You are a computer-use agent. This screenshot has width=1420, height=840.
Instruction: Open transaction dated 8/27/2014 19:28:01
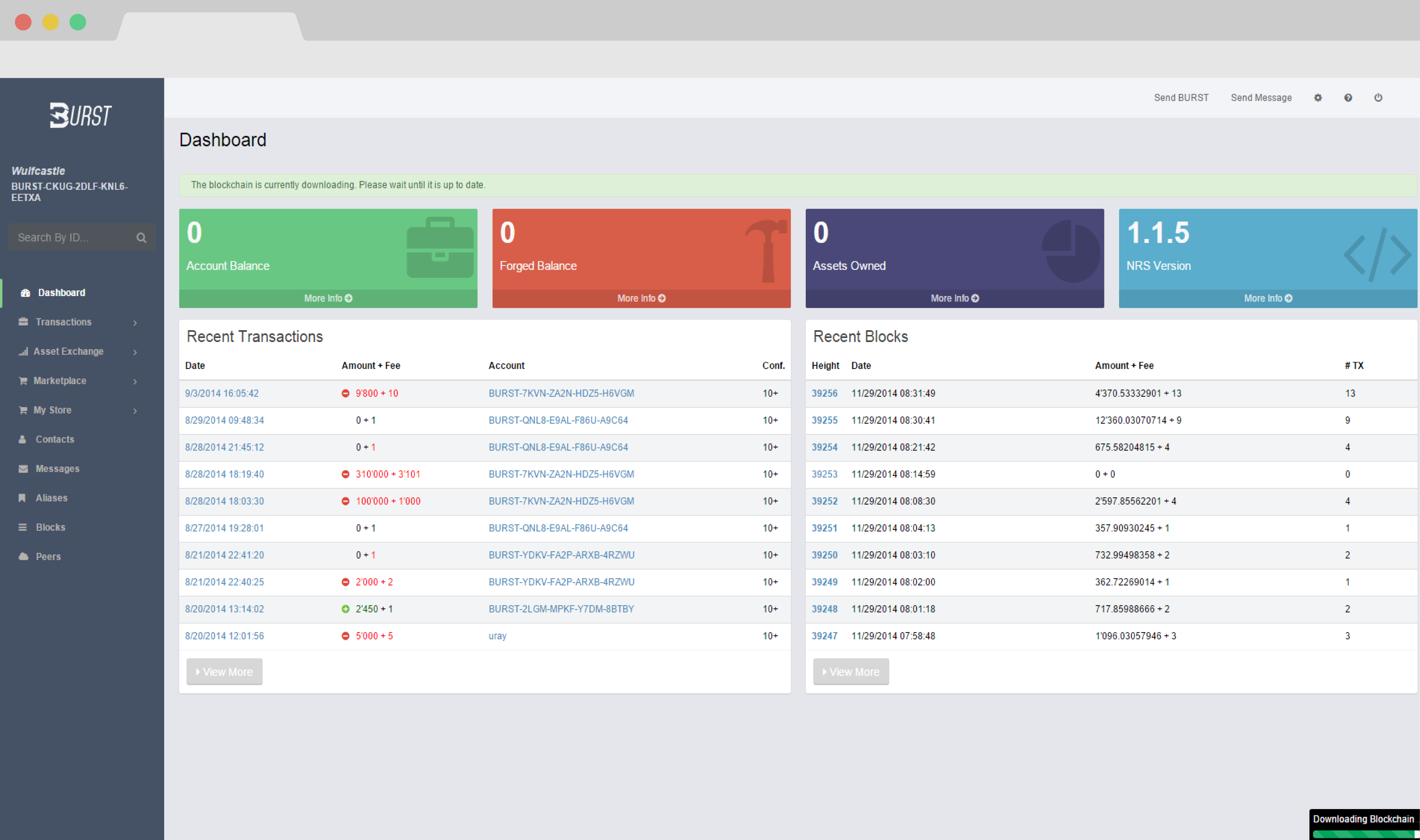224,528
